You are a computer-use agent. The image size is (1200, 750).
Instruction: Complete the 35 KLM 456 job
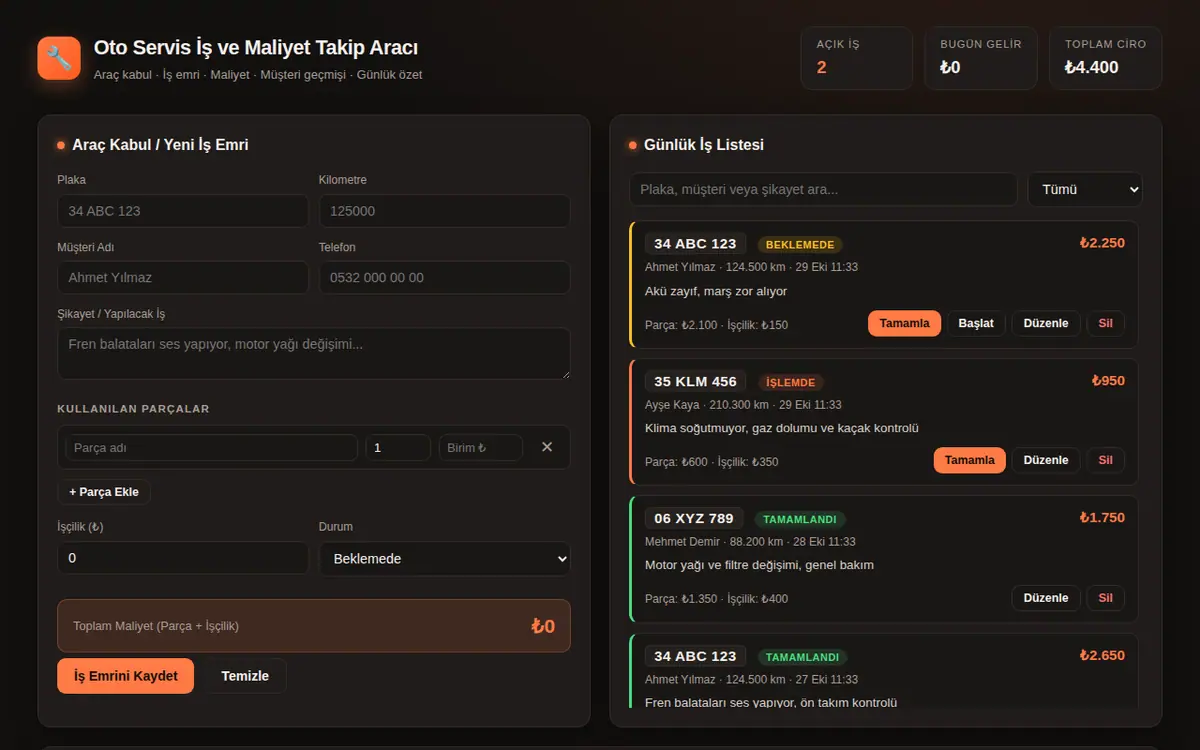tap(970, 460)
